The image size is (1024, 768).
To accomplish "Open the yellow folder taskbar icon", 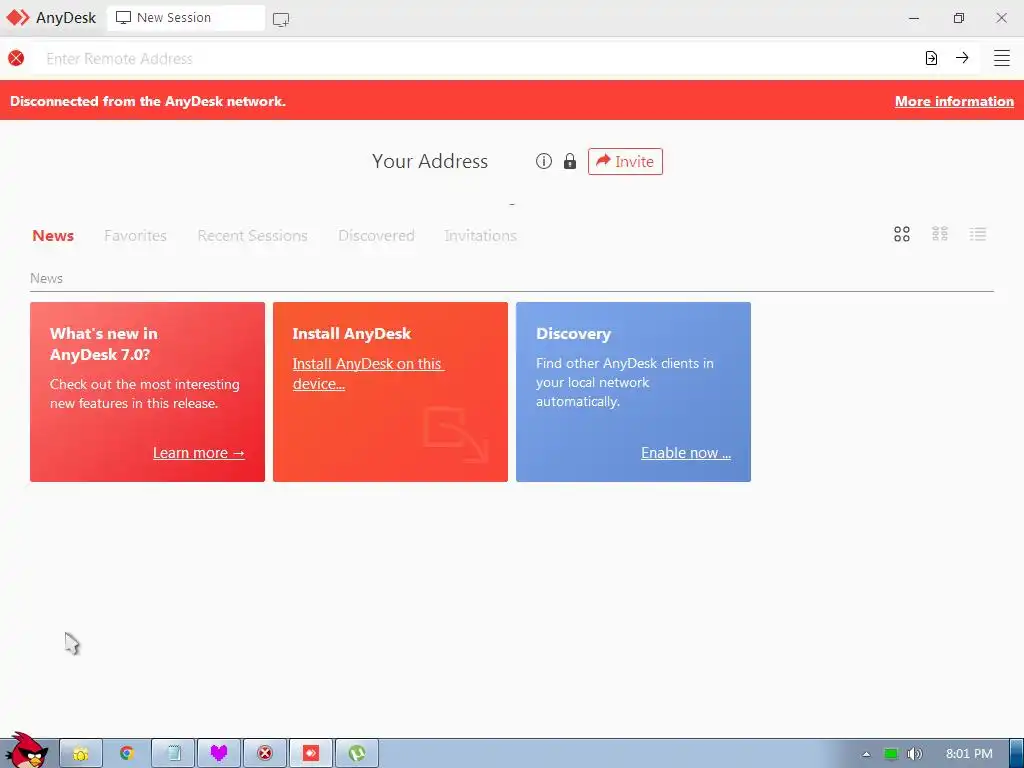I will (x=81, y=753).
